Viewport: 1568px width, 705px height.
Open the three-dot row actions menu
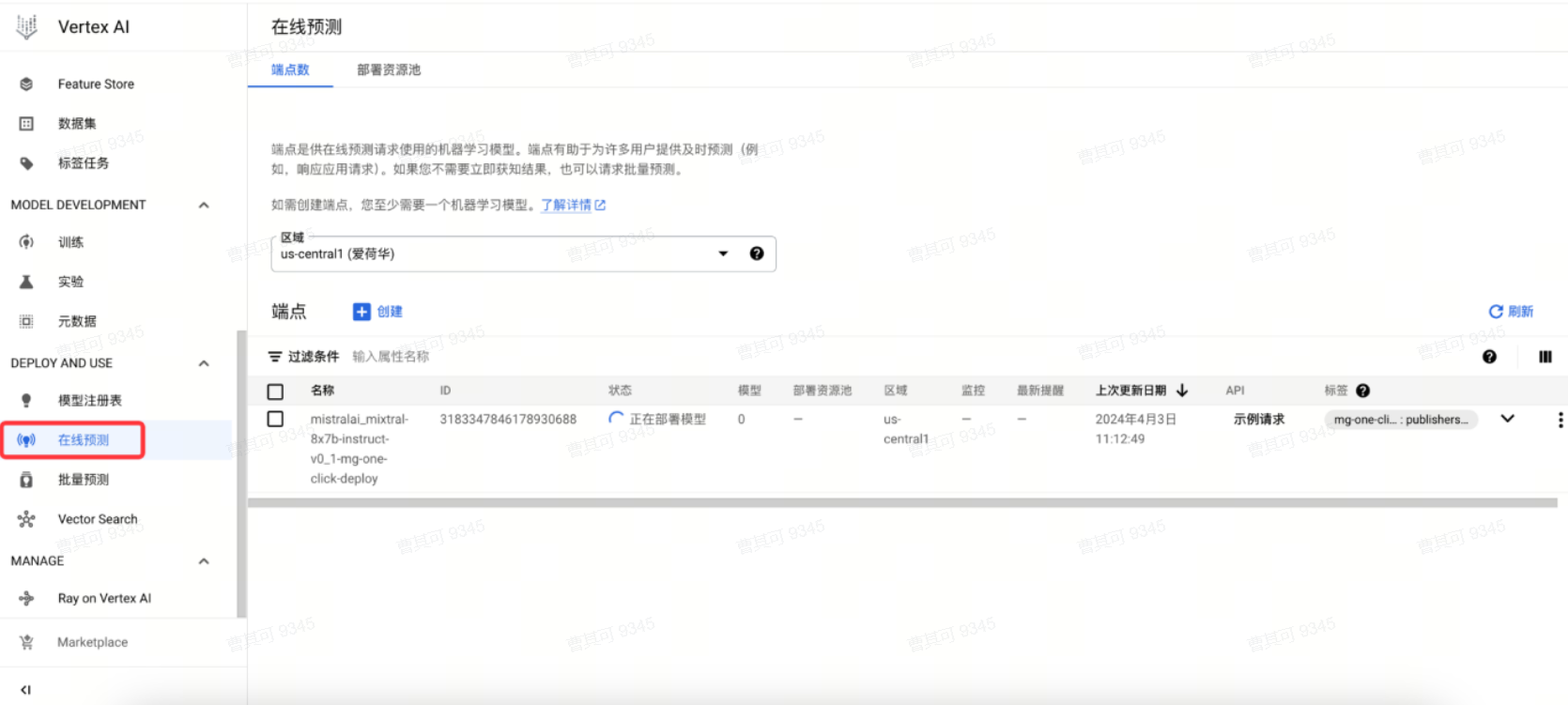click(x=1560, y=420)
